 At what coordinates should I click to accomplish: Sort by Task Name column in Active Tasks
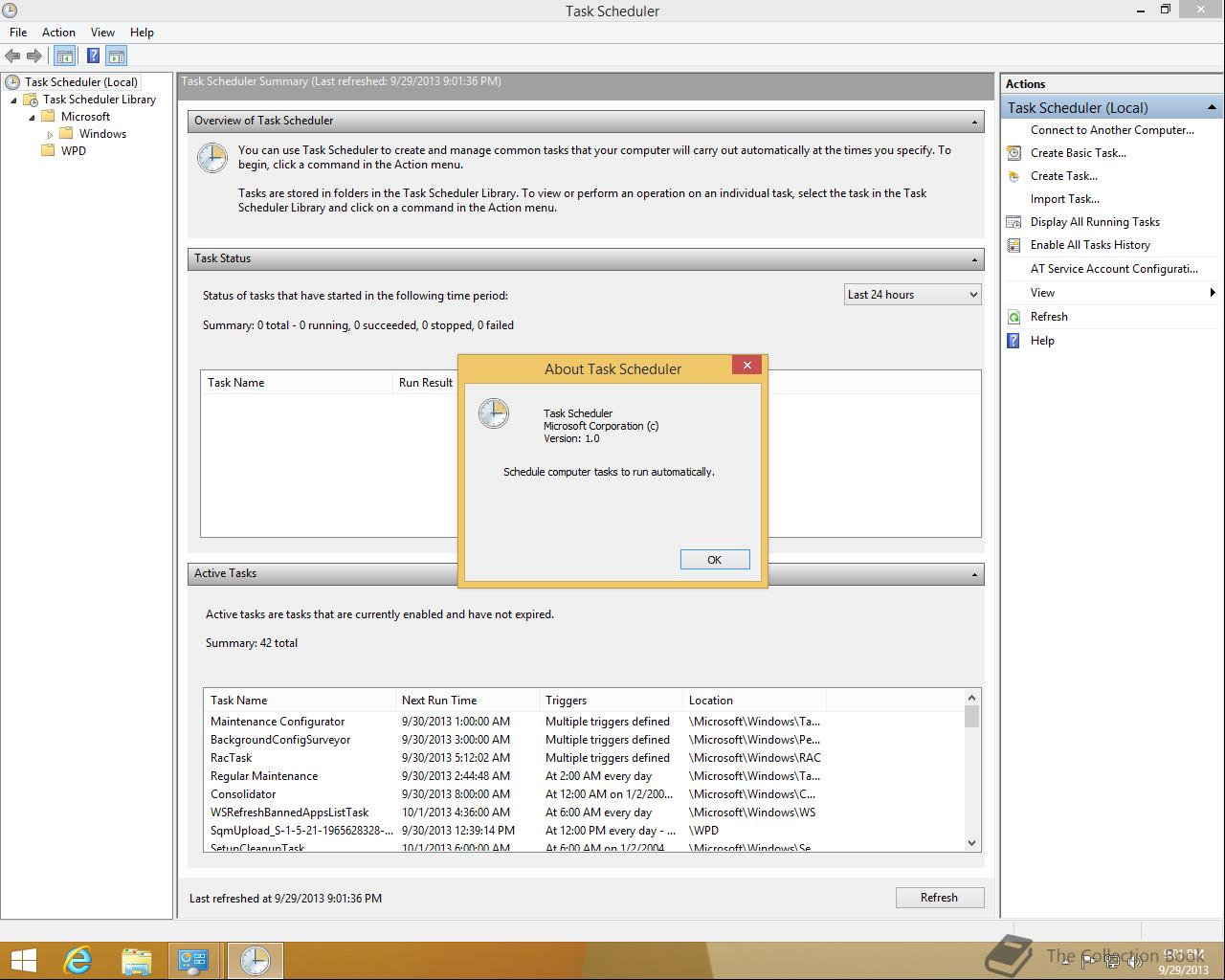(300, 701)
